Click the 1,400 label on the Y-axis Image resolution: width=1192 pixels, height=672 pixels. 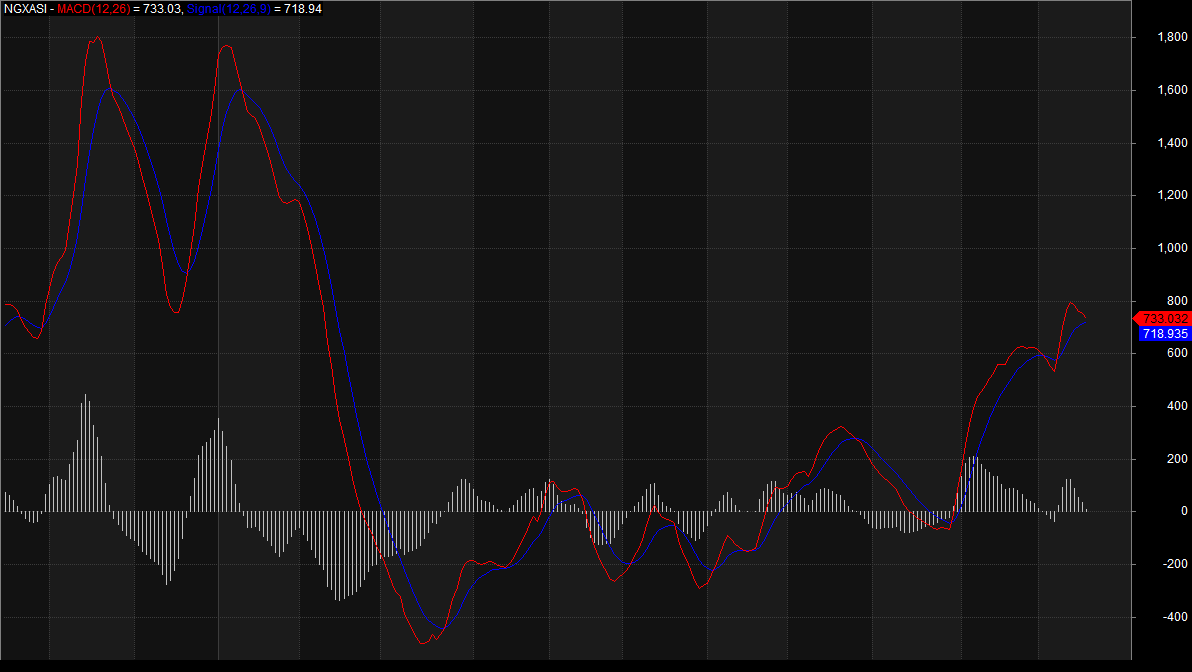[x=1172, y=143]
